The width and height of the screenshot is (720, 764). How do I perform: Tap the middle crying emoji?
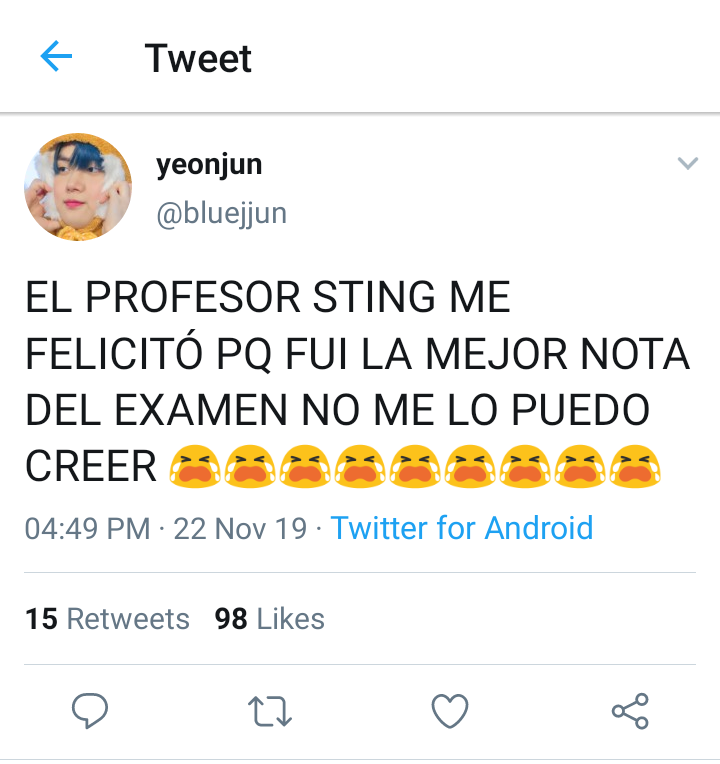(x=415, y=466)
